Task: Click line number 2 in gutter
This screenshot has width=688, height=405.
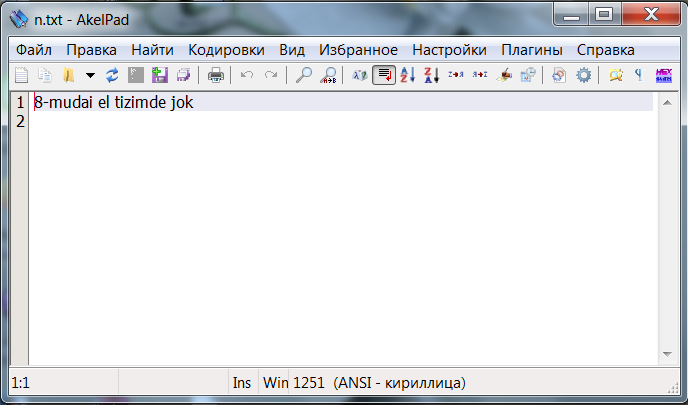Action: coord(20,121)
